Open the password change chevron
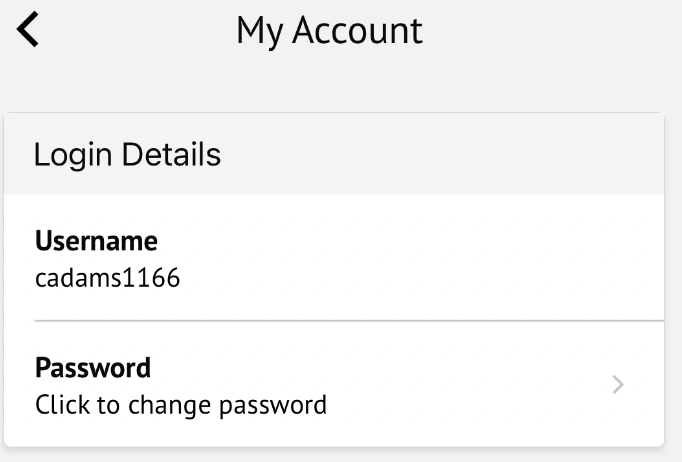The width and height of the screenshot is (682, 462). pos(618,385)
